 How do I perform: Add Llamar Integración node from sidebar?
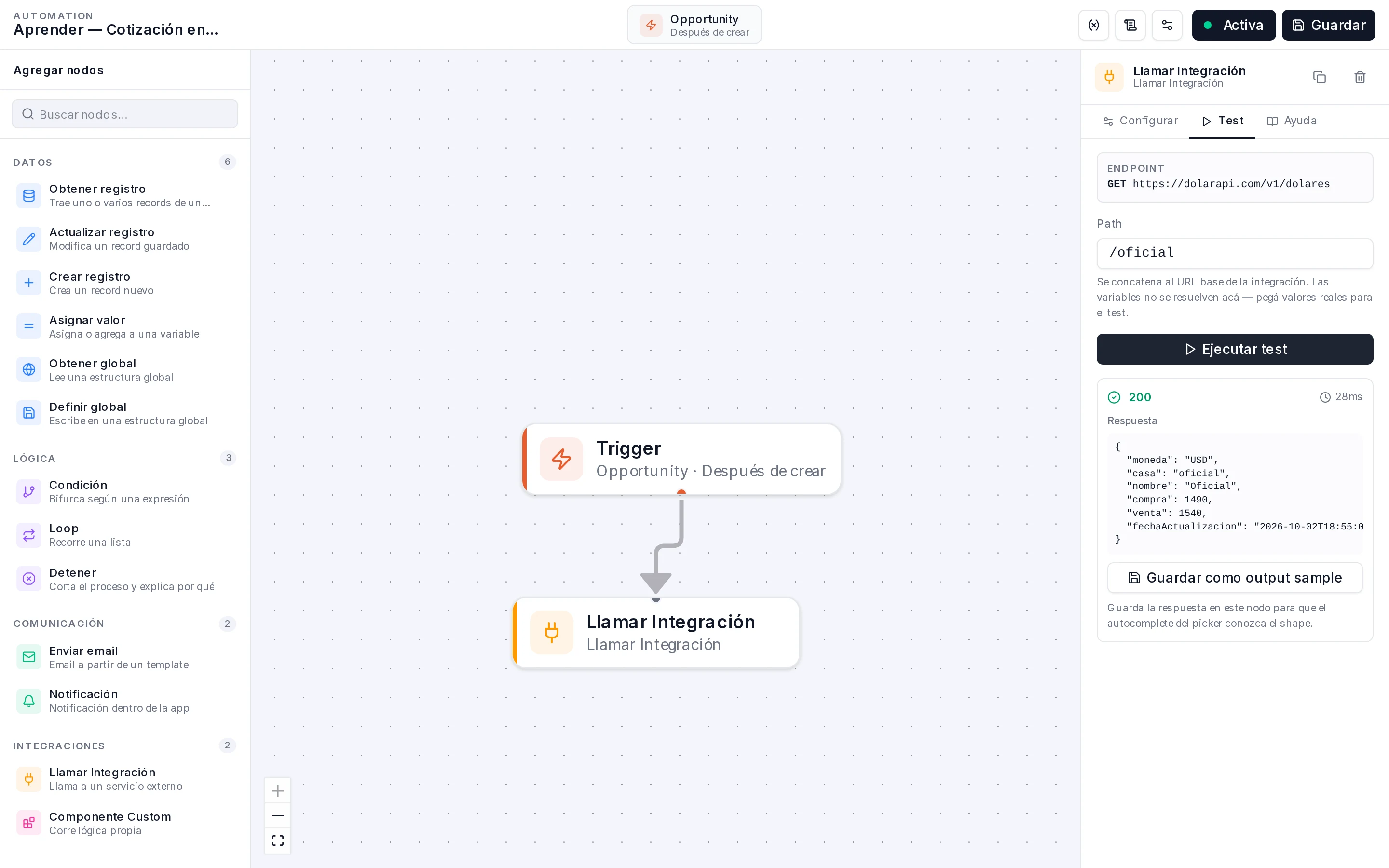tap(125, 779)
